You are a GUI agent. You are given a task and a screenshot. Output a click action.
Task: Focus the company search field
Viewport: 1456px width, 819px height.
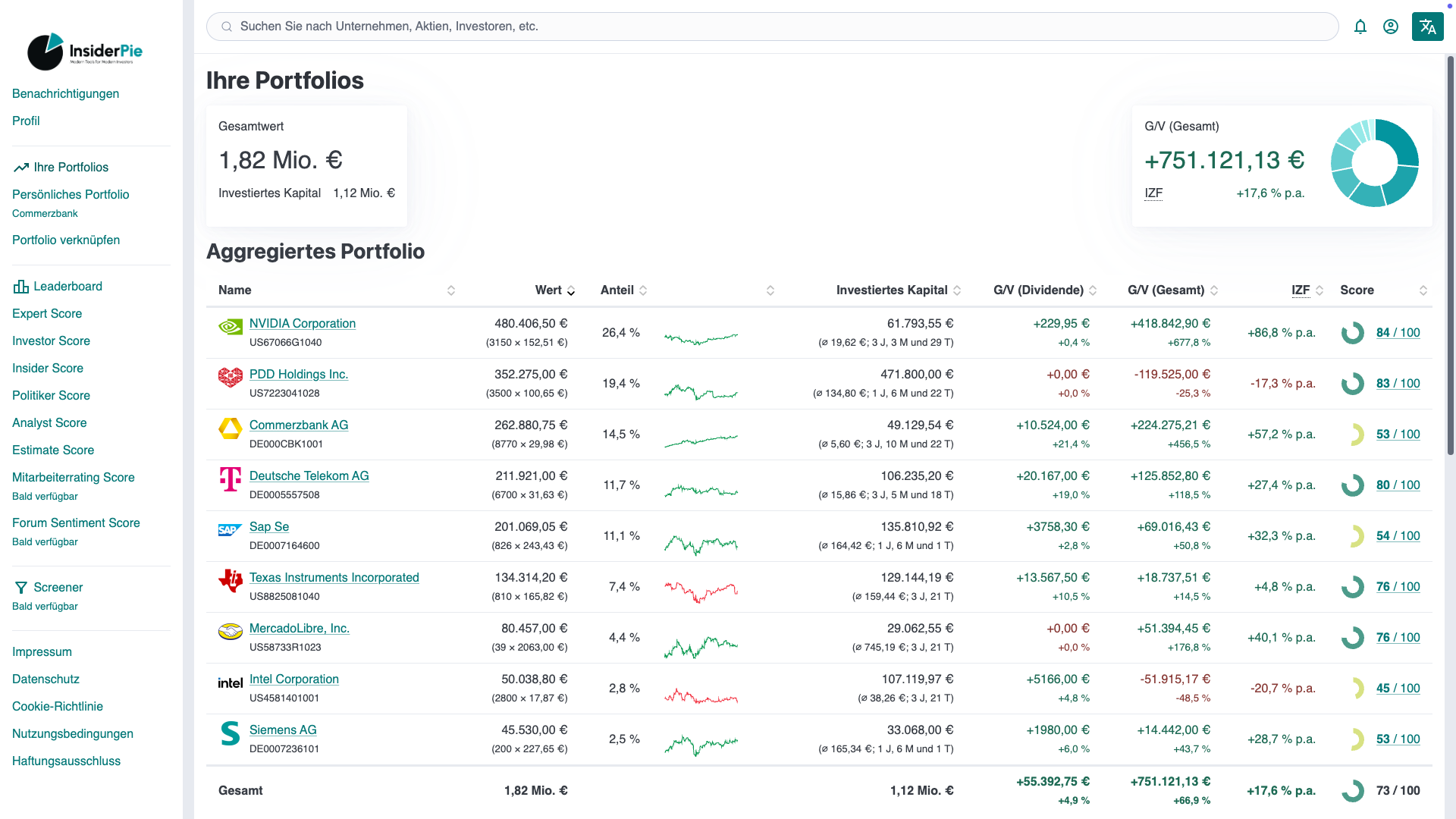pos(772,27)
